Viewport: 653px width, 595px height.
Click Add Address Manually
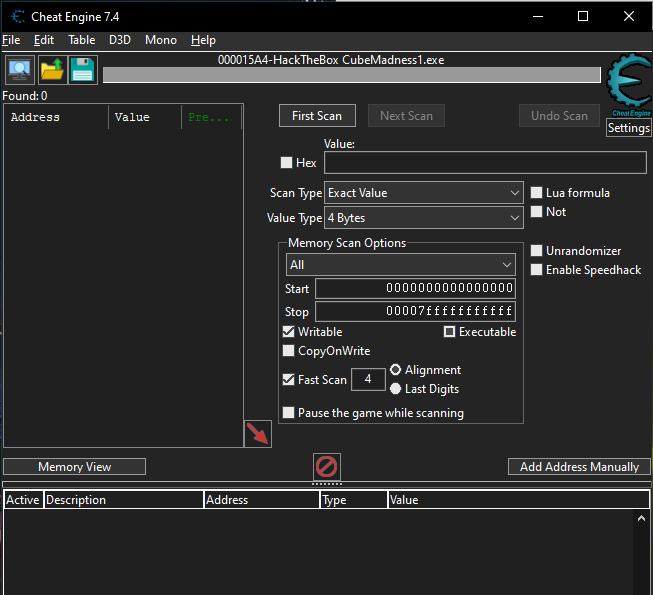coord(579,467)
